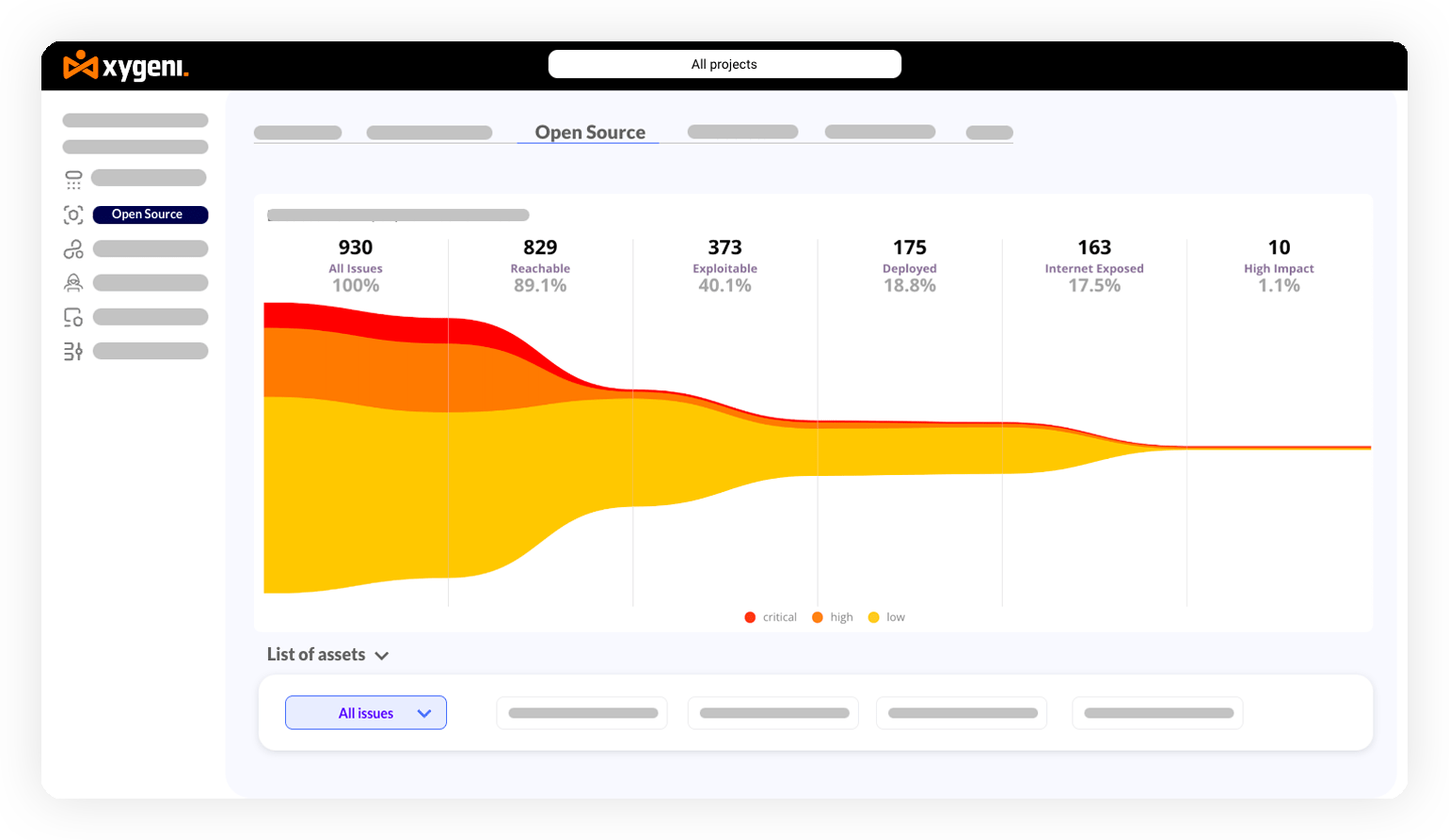Open the hooded hacker sidebar icon
The width and height of the screenshot is (1449, 840).
tap(73, 282)
